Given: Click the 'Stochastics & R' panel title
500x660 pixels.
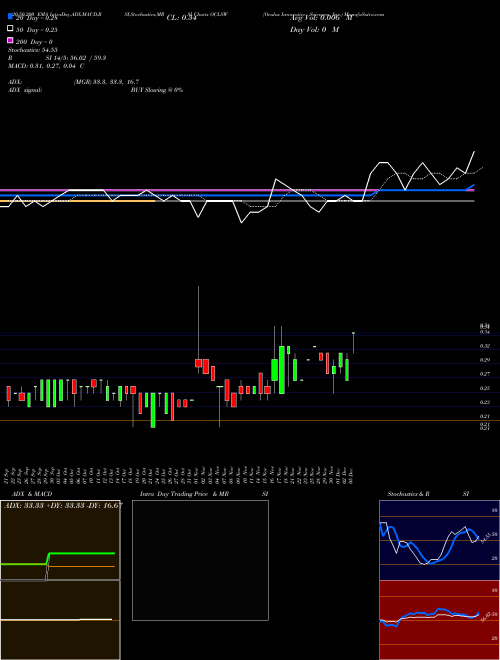Looking at the screenshot, I should (409, 494).
